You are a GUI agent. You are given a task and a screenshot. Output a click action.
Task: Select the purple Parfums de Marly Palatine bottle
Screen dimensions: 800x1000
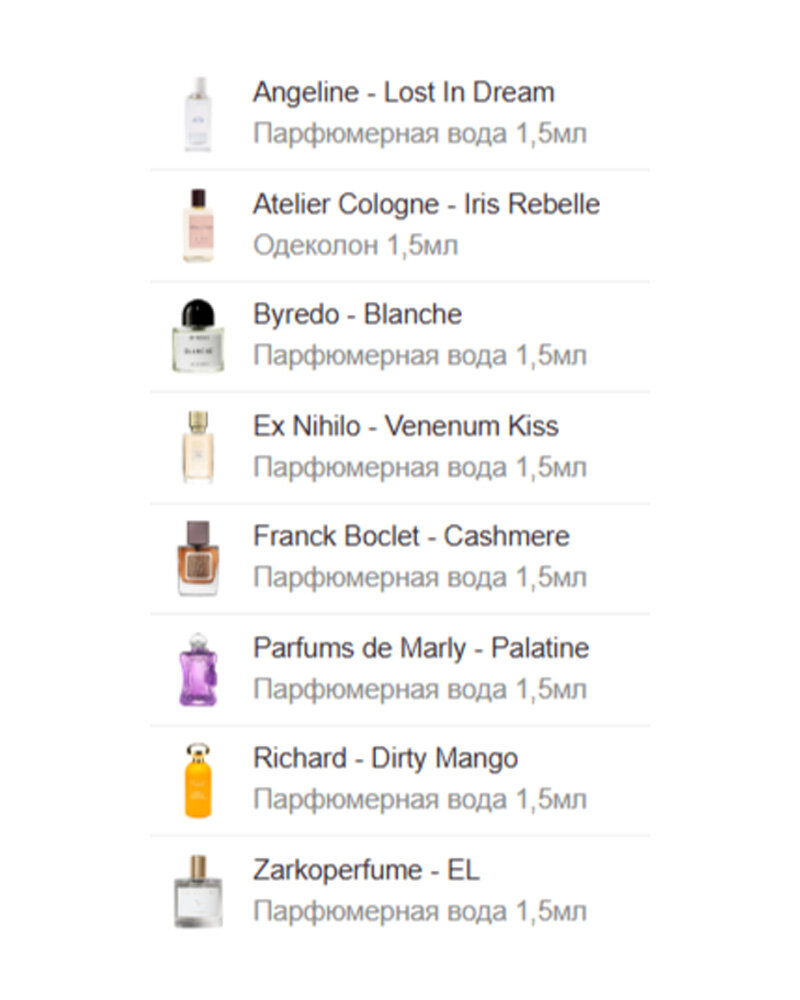198,669
